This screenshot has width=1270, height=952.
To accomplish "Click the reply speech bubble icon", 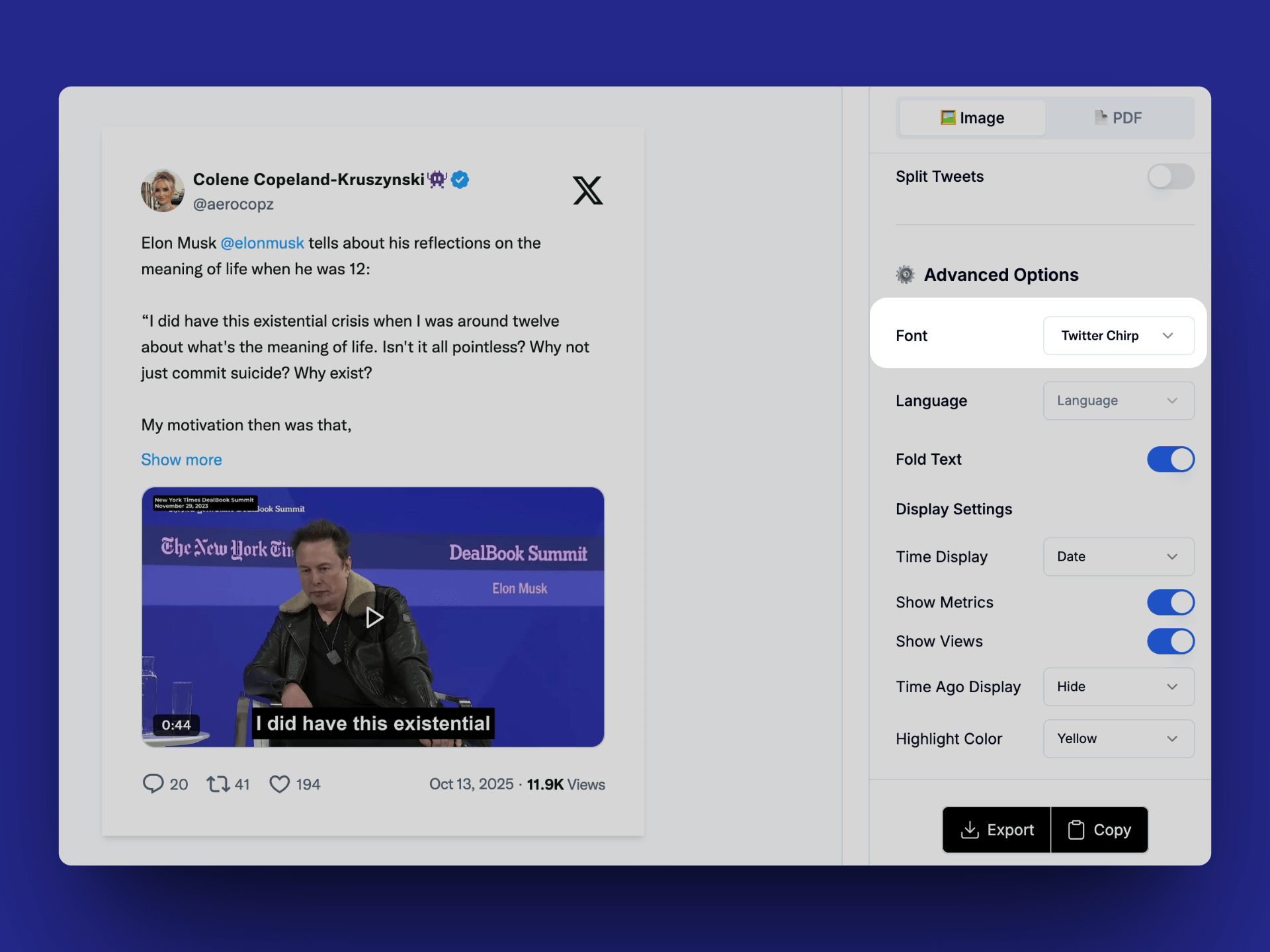I will point(153,783).
